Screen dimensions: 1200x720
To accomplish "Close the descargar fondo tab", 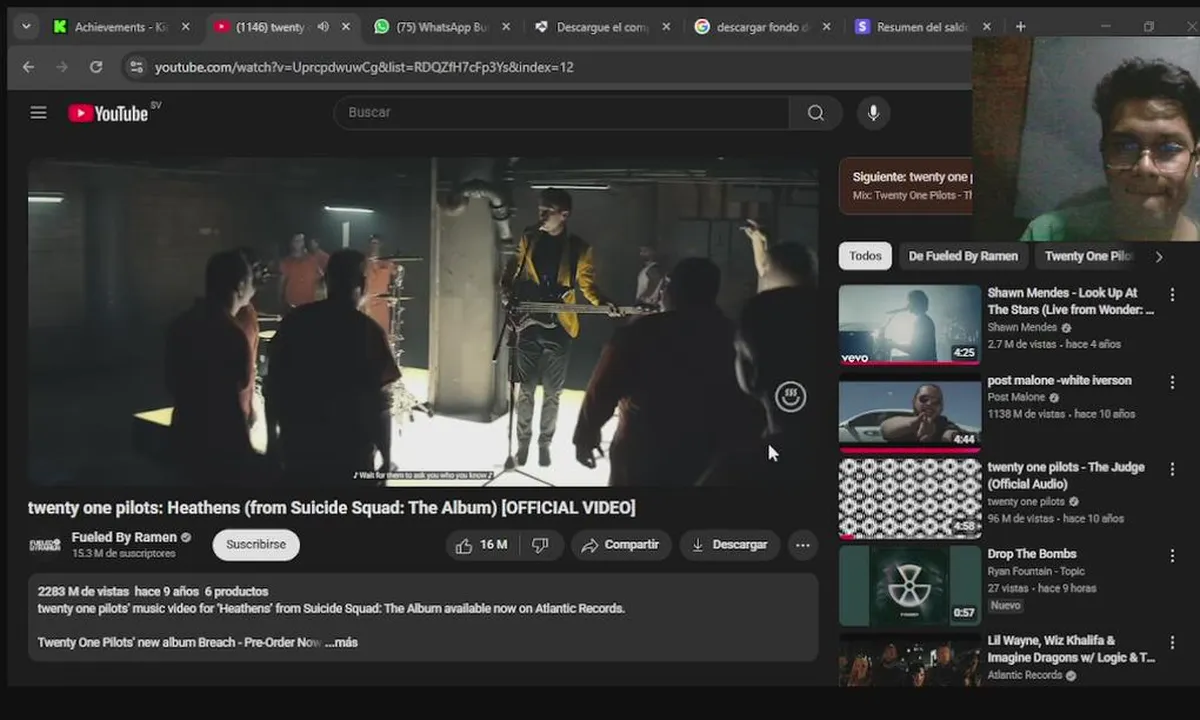I will pyautogui.click(x=827, y=27).
